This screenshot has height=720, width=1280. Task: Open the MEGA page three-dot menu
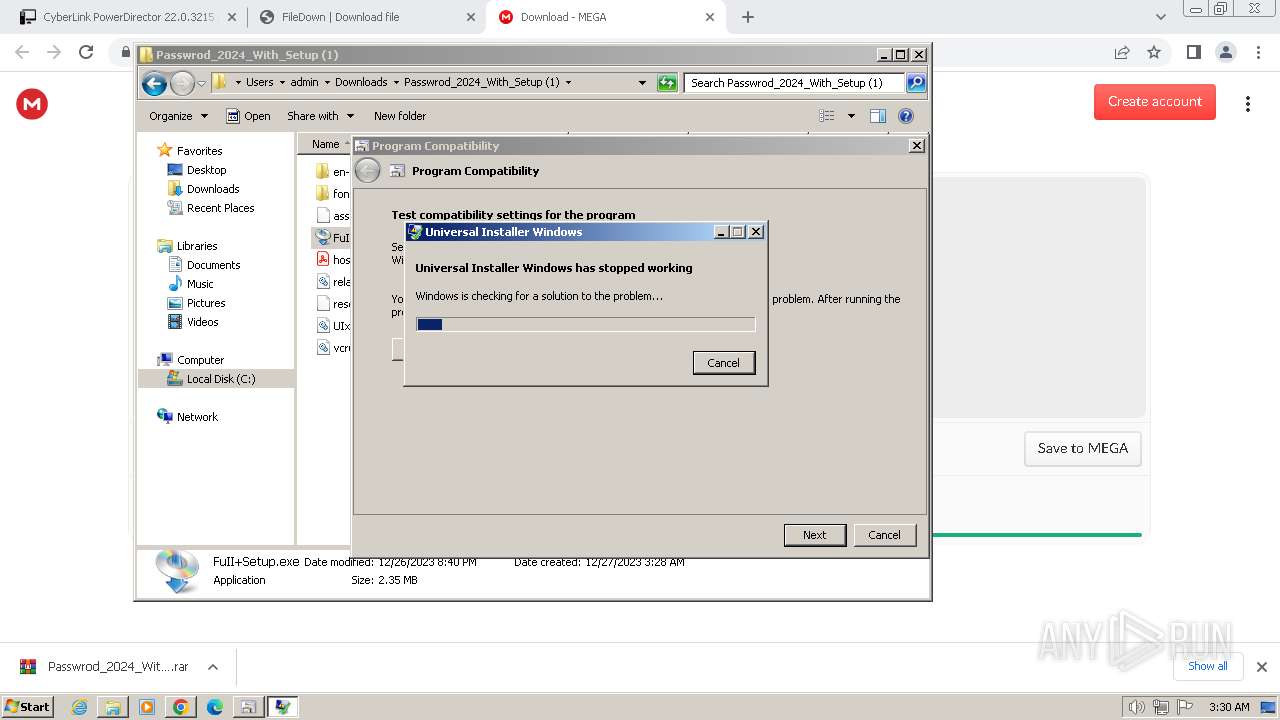pos(1248,104)
